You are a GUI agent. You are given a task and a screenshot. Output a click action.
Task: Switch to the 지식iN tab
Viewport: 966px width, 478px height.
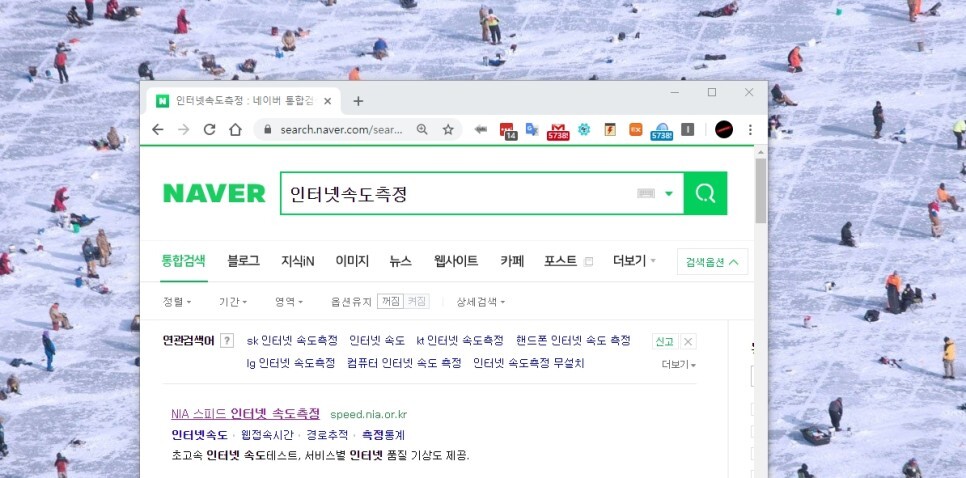click(x=298, y=261)
